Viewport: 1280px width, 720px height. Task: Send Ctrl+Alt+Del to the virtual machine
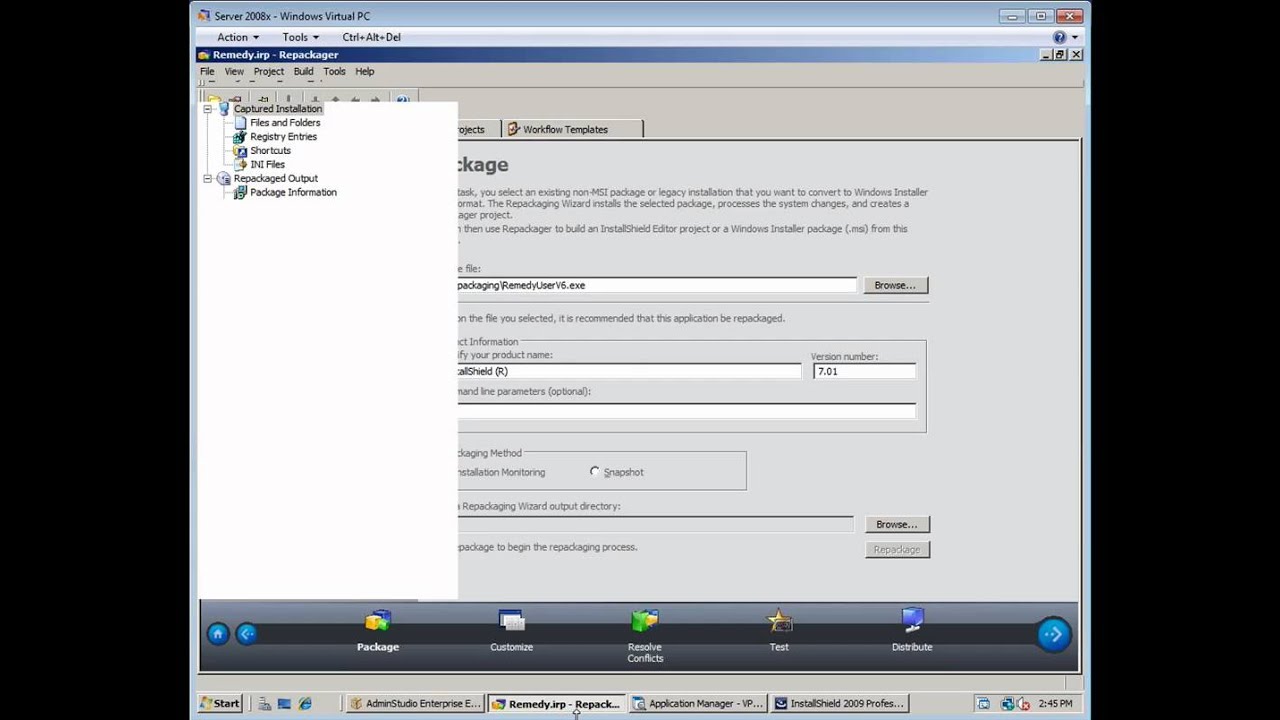tap(371, 37)
